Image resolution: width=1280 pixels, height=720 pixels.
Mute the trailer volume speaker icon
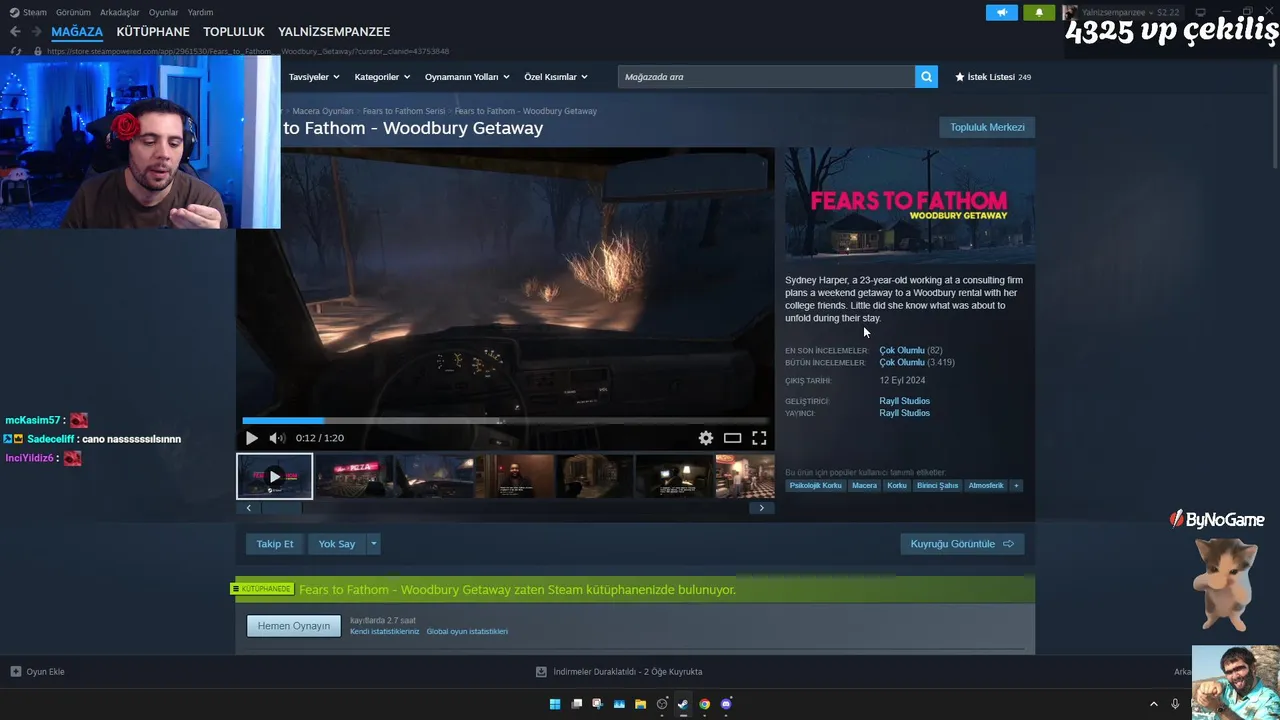tap(277, 438)
